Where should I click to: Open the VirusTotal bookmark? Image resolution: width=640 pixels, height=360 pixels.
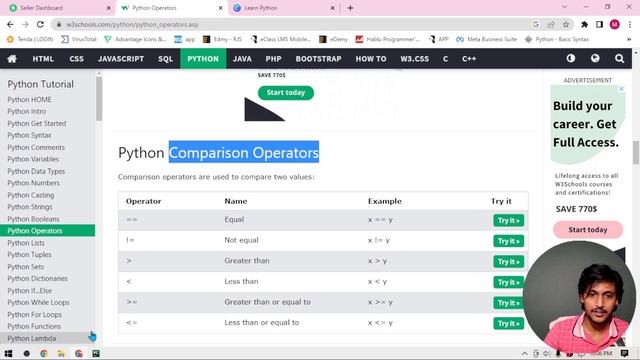click(79, 39)
